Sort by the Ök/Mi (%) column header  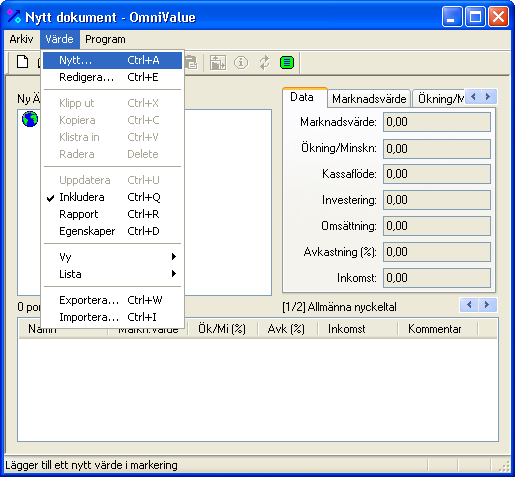pos(222,329)
